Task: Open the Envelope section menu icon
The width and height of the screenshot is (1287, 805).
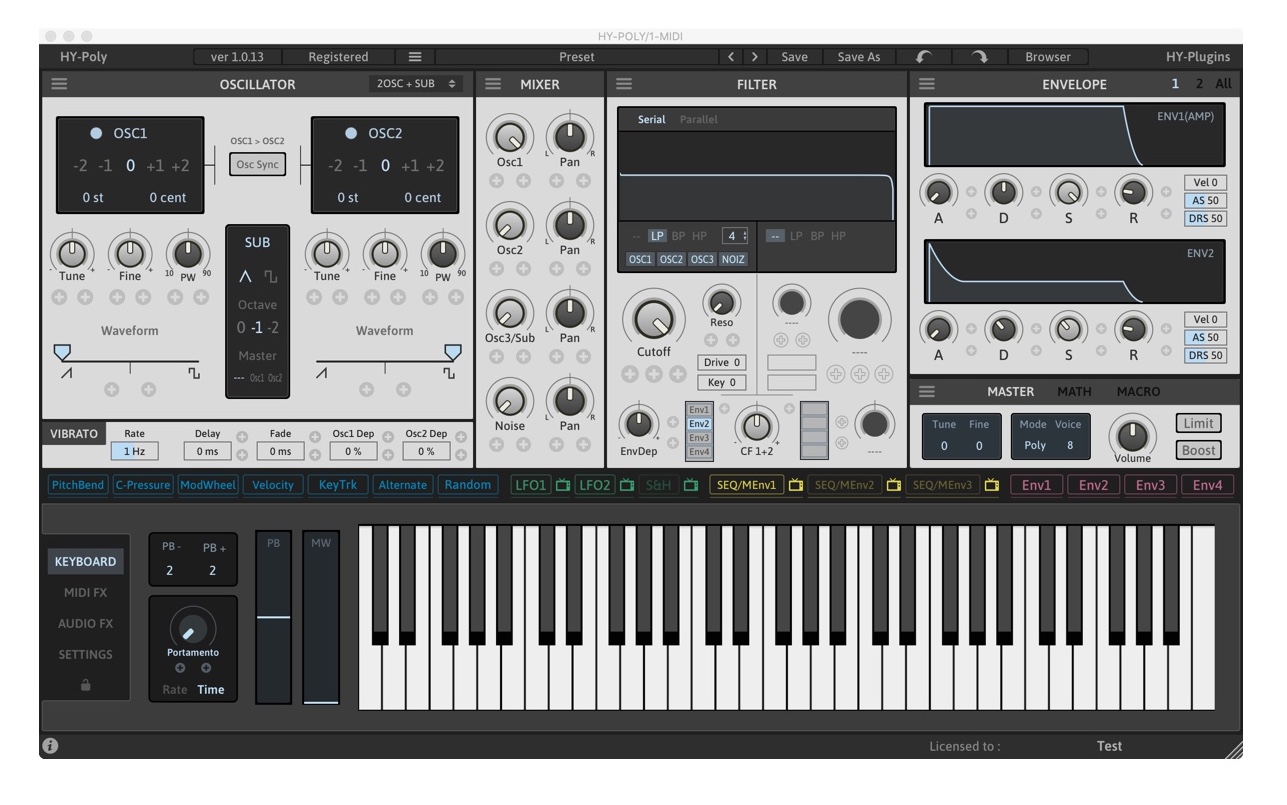Action: (x=927, y=84)
